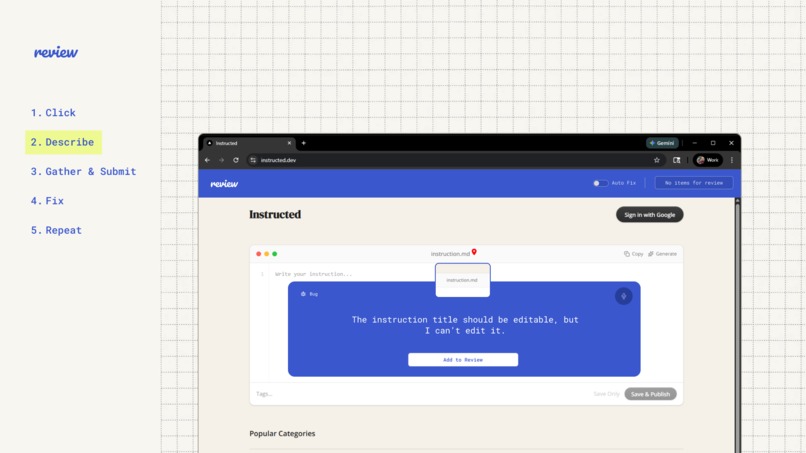Click the No items for review button
The height and width of the screenshot is (453, 806).
pyautogui.click(x=693, y=183)
